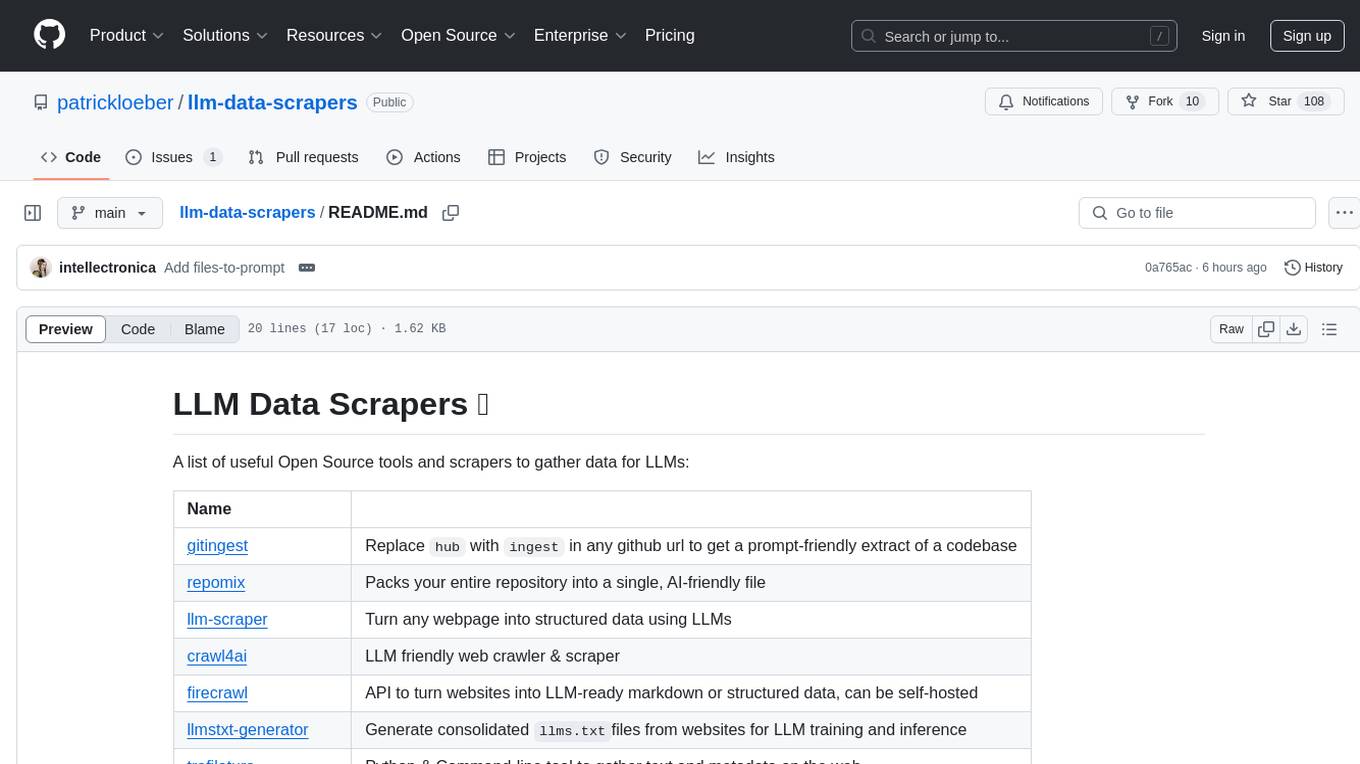The width and height of the screenshot is (1360, 764).
Task: Focus the Search or jump to field
Action: click(1012, 36)
